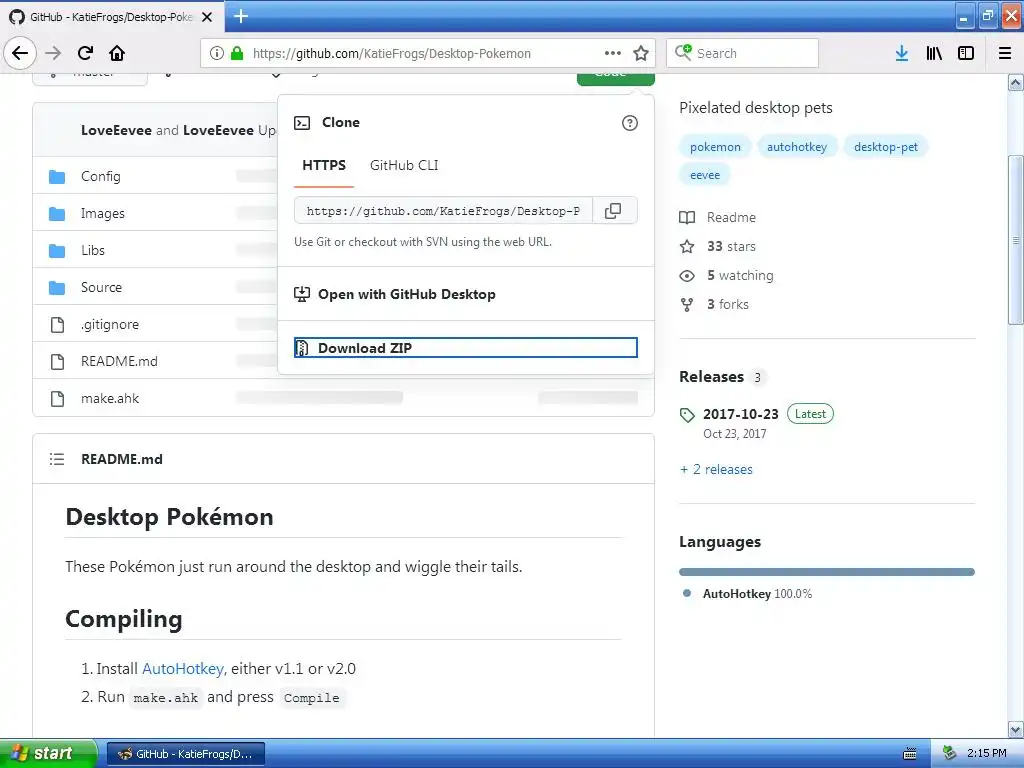Viewport: 1024px width, 768px height.
Task: Click the clone URL text field
Action: tap(443, 211)
